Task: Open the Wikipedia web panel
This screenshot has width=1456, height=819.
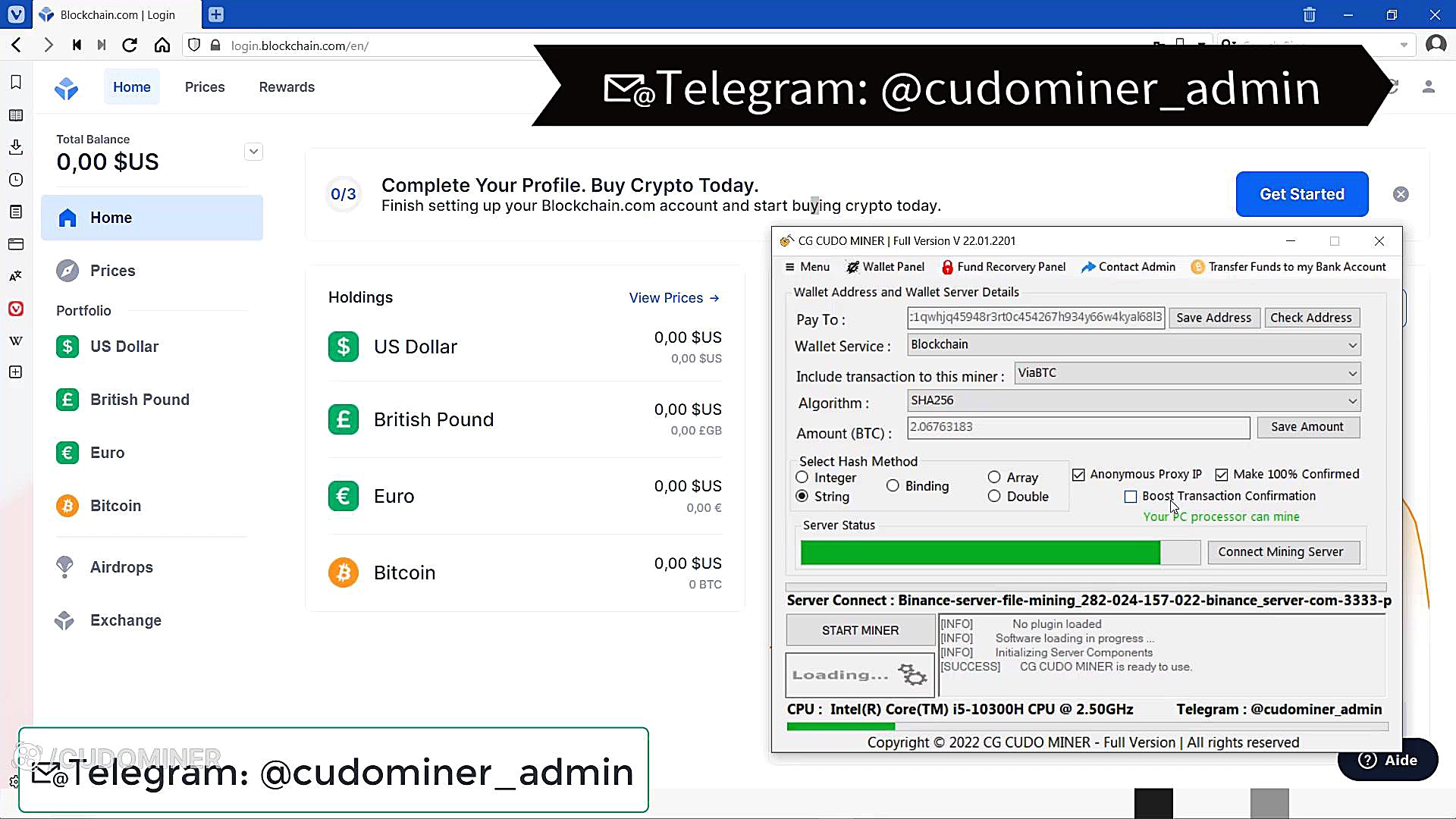Action: coord(16,340)
